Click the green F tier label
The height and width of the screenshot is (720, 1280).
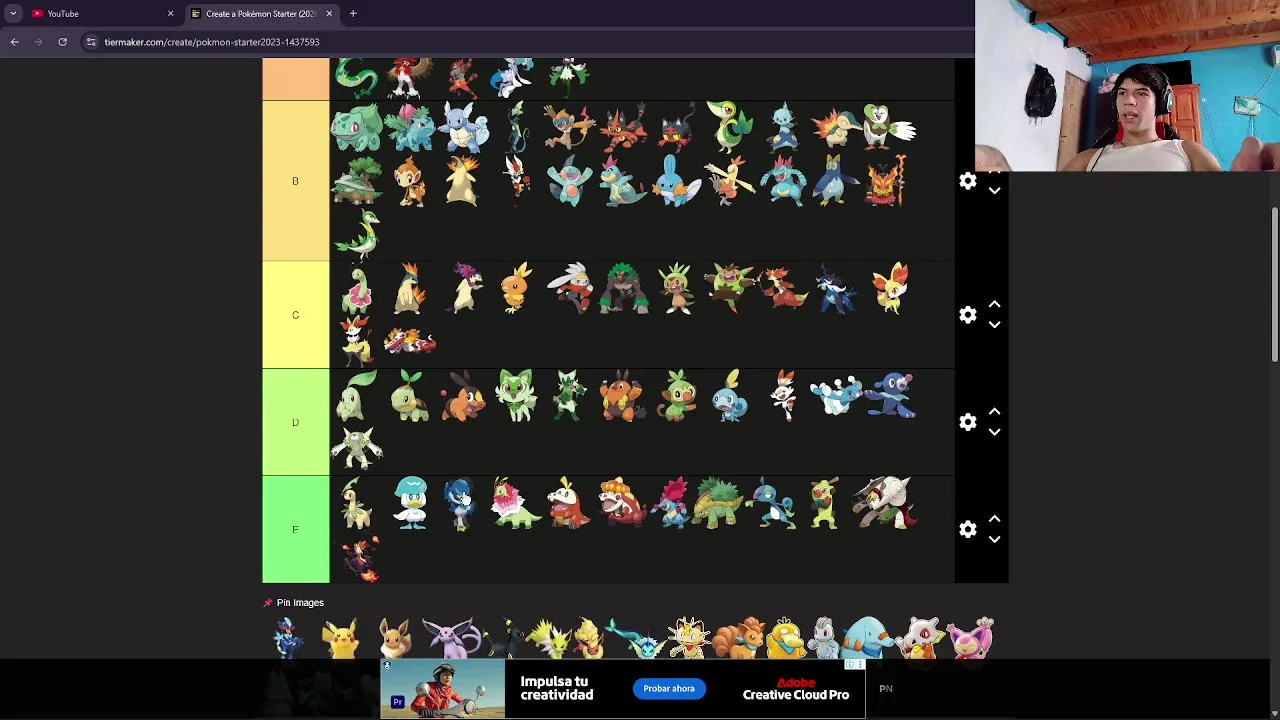point(295,529)
